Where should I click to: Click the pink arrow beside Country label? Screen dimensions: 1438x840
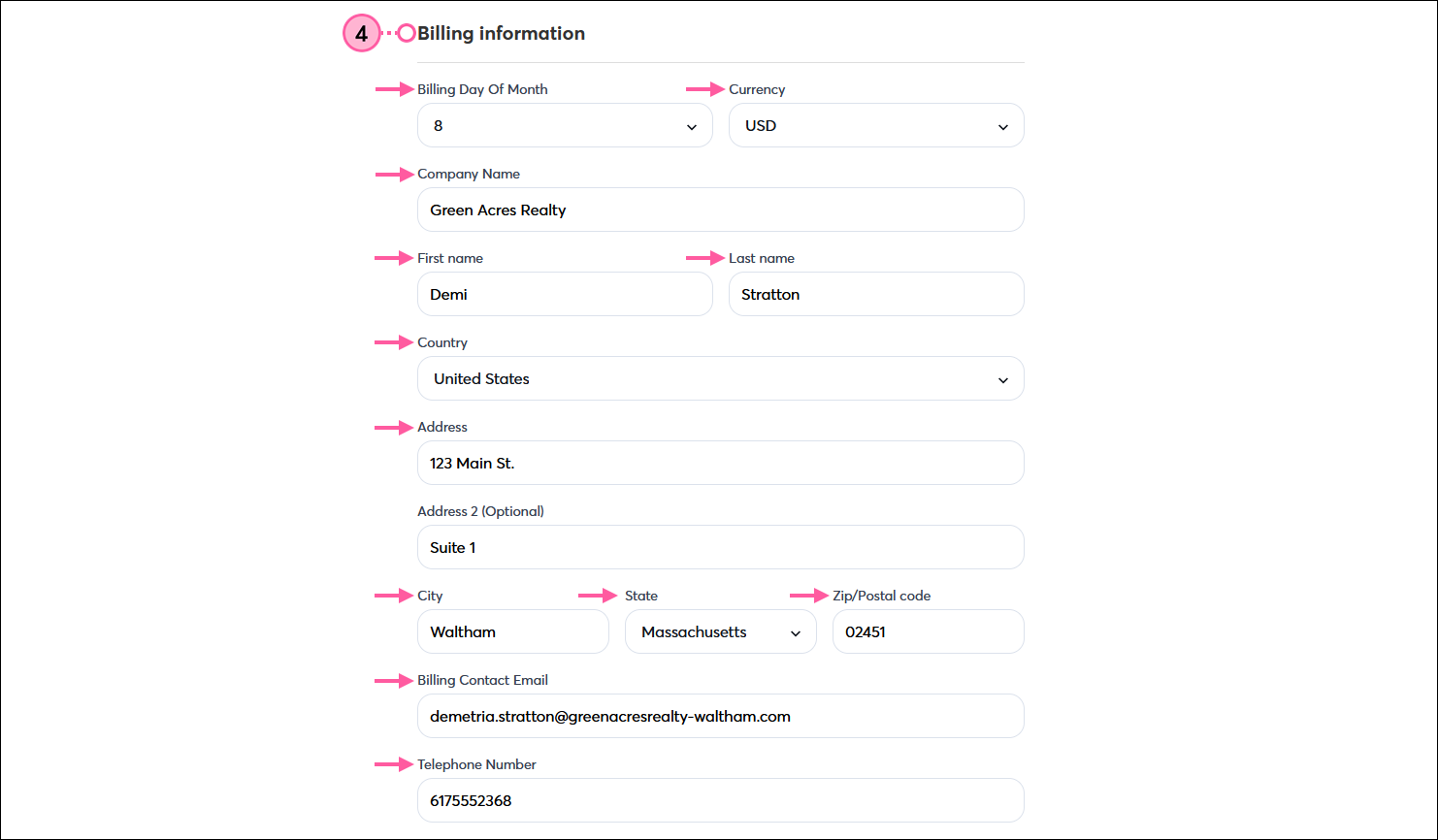point(393,342)
